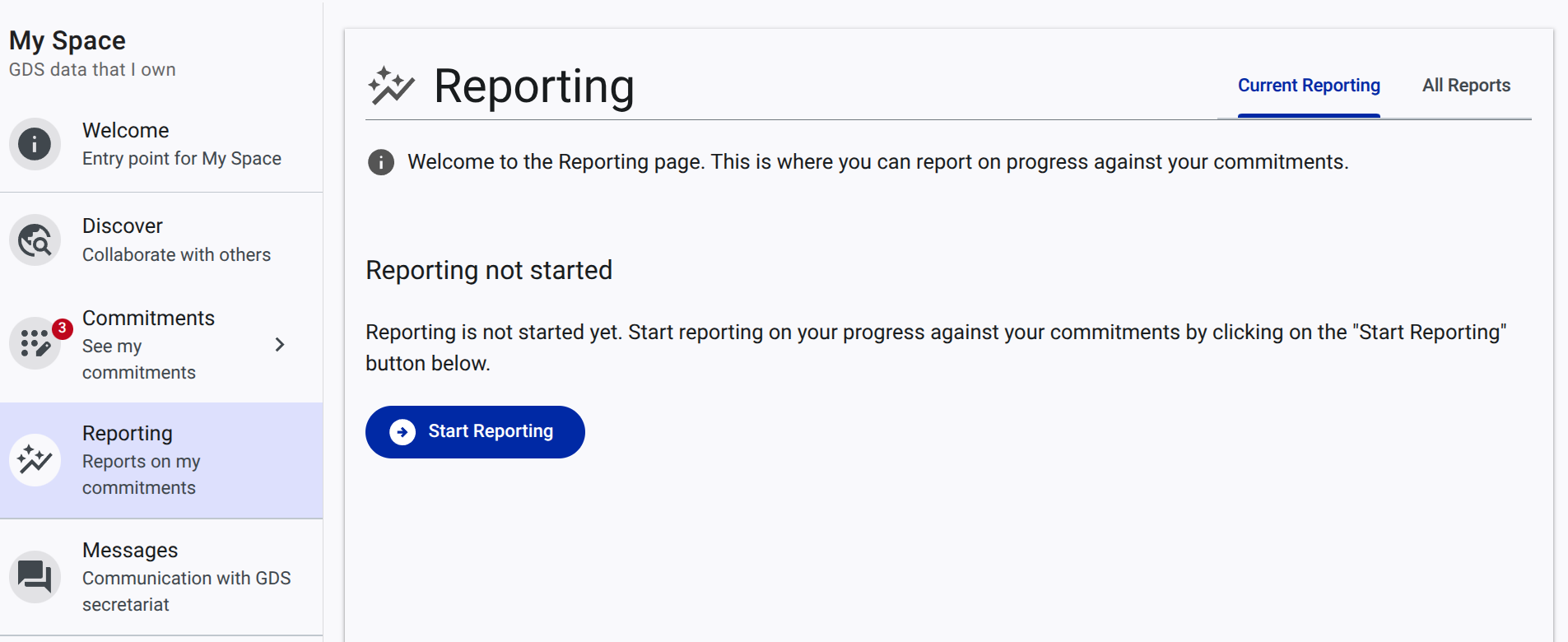
Task: Select Reporting in the sidebar
Action: (161, 460)
